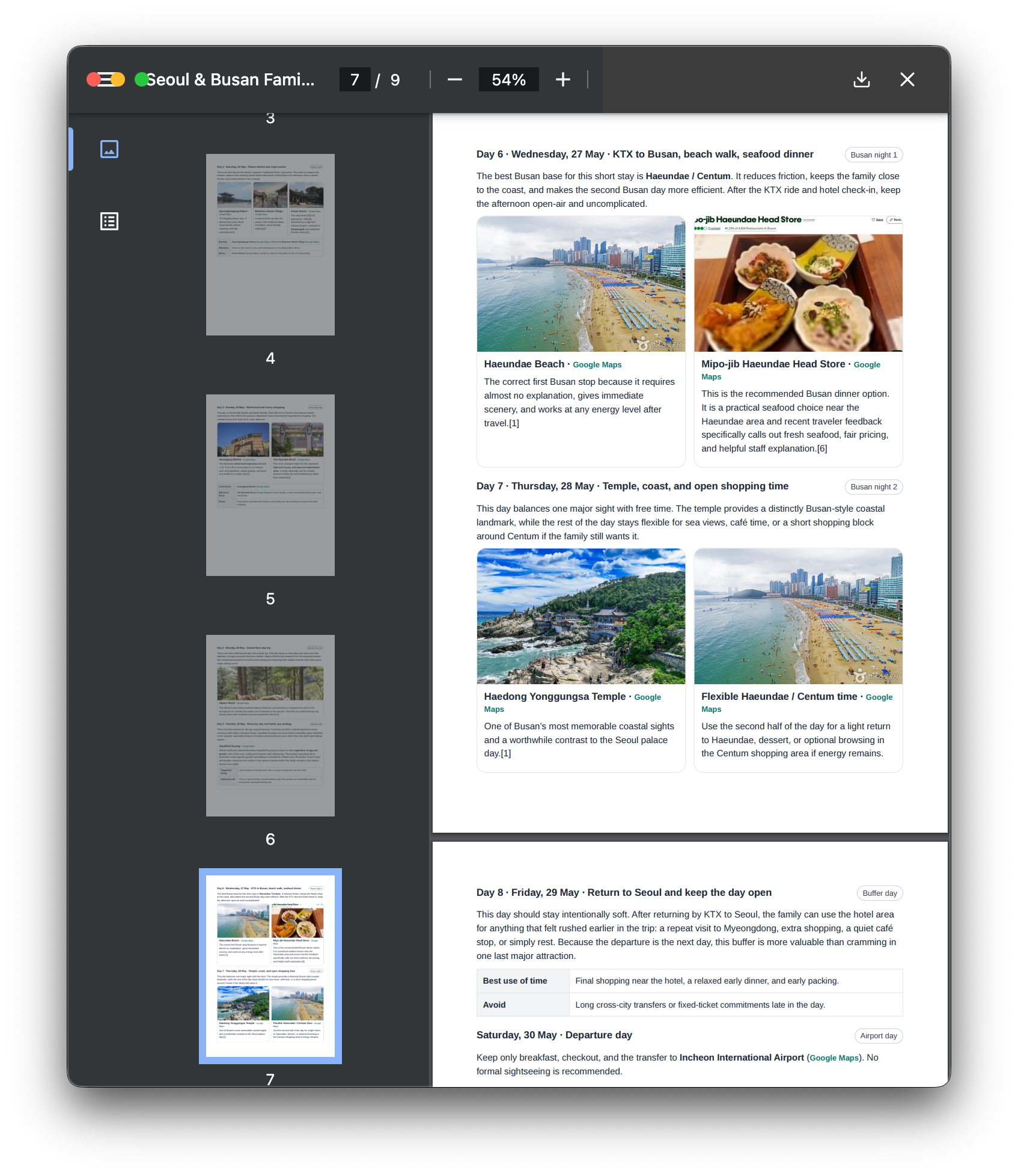
Task: Click the 54% zoom level field
Action: (x=508, y=79)
